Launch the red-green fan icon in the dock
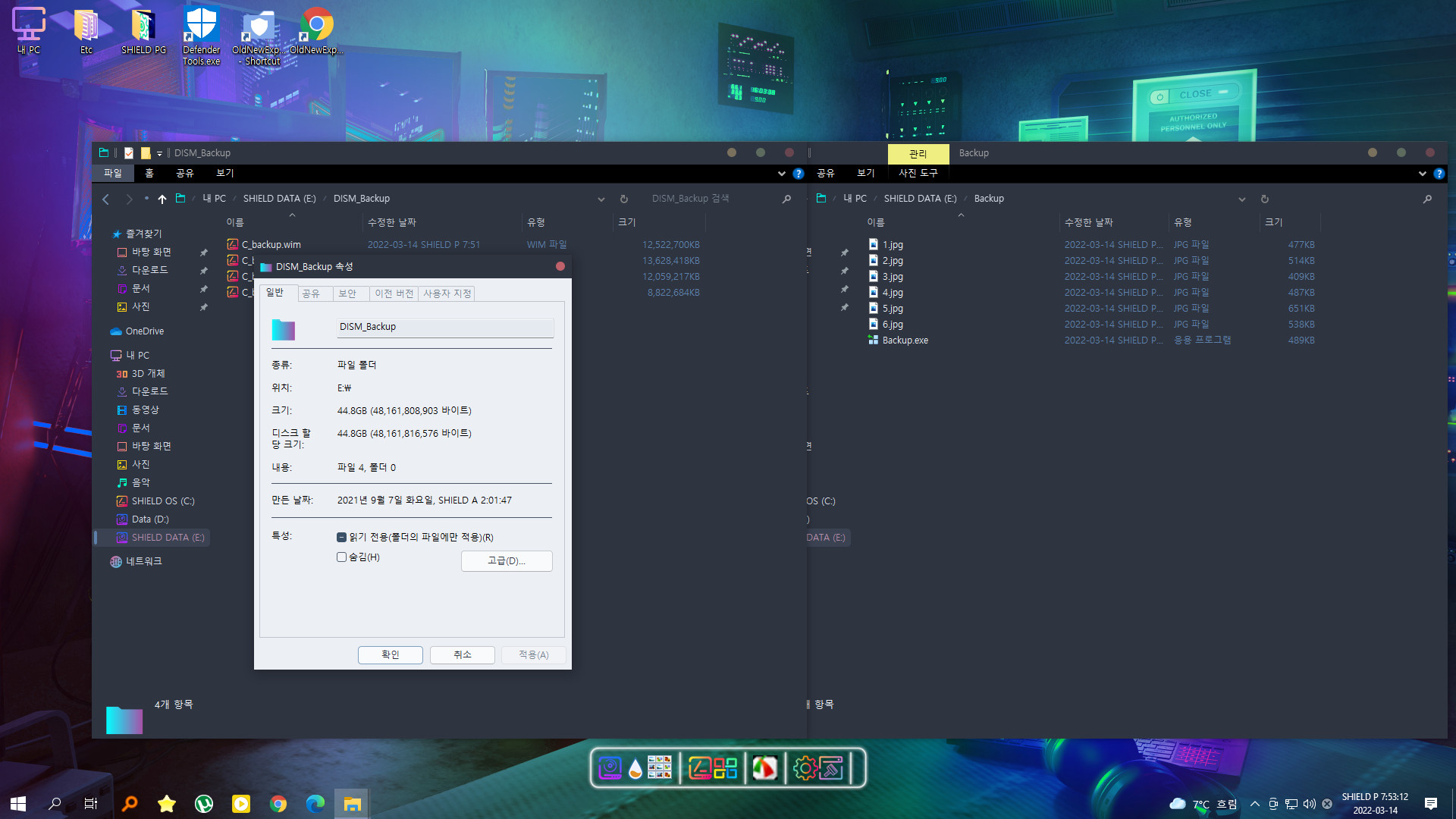 [x=764, y=768]
